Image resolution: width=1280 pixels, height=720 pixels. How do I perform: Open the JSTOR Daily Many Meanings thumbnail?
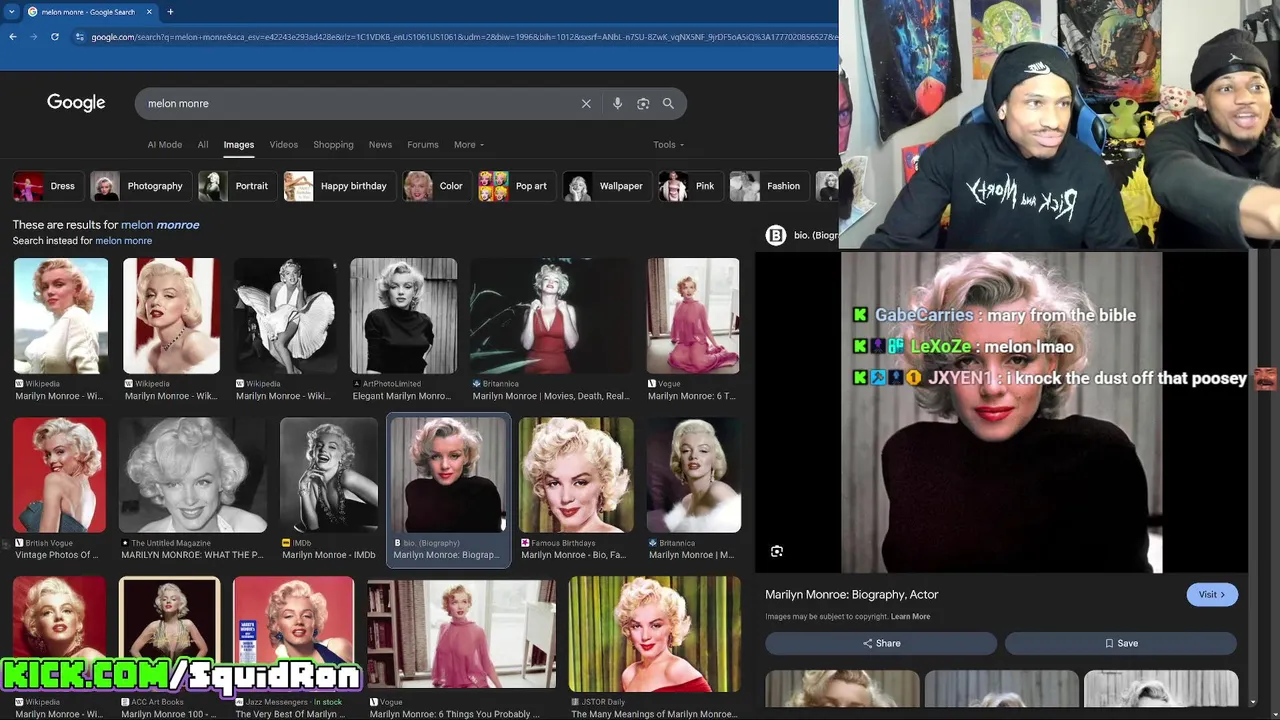(655, 634)
